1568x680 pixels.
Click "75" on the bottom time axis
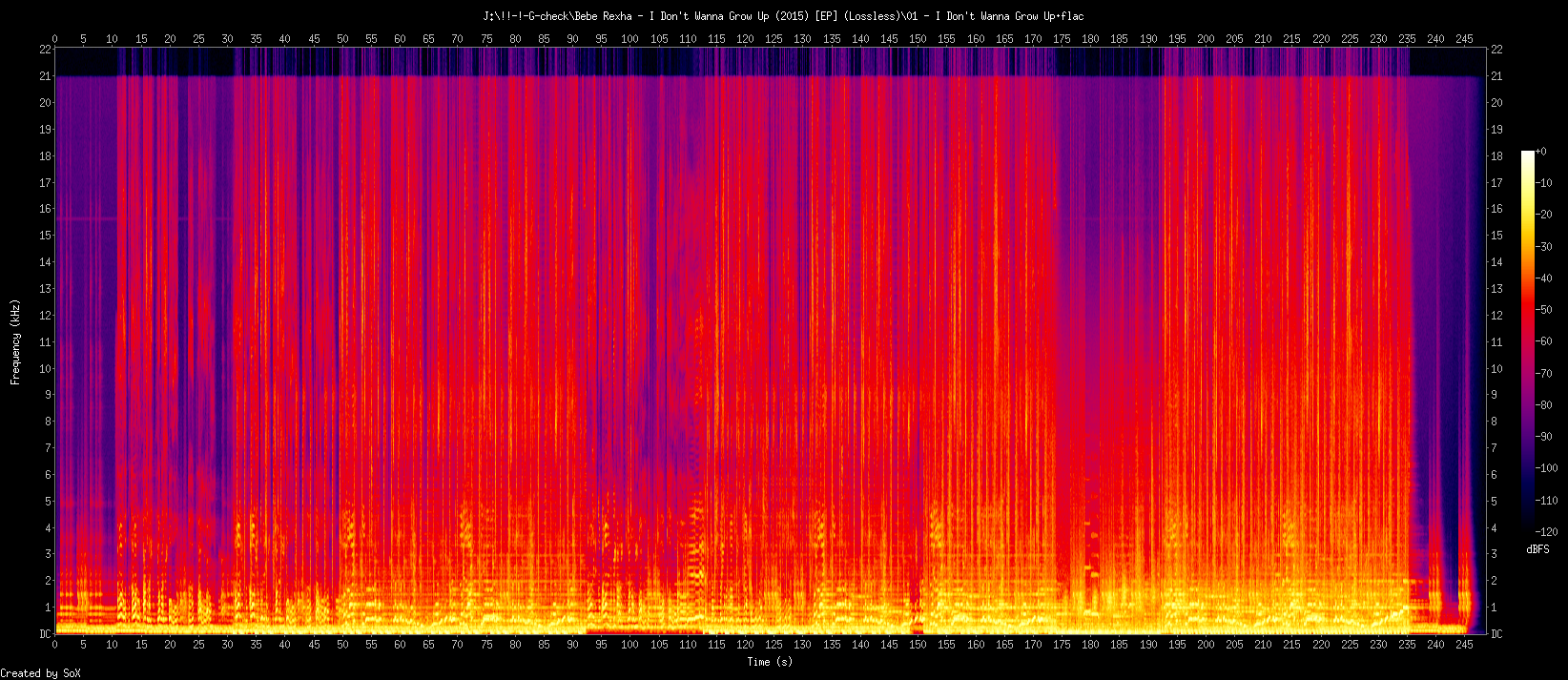point(486,645)
